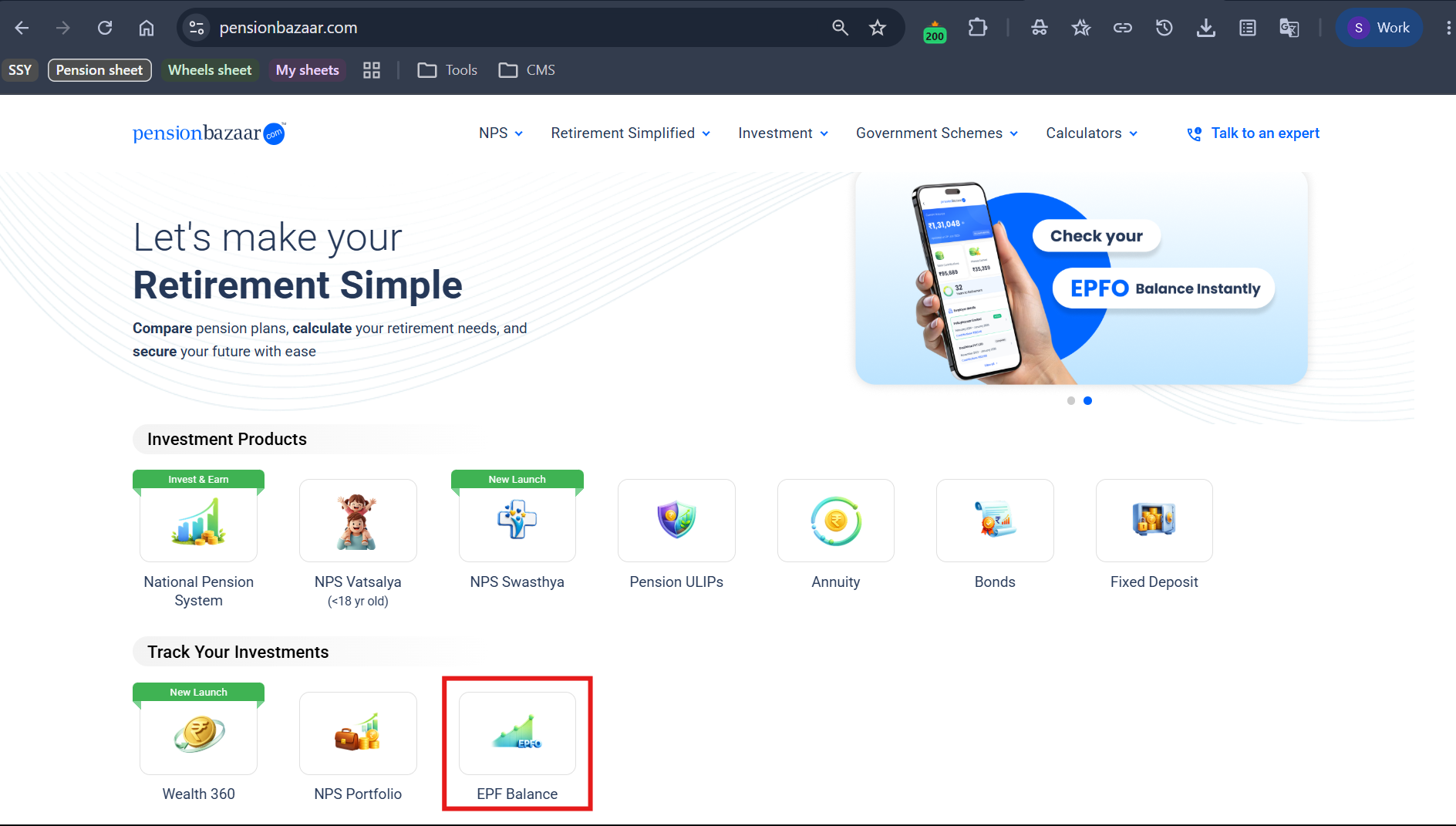Expand the NPS menu dropdown

(x=501, y=133)
